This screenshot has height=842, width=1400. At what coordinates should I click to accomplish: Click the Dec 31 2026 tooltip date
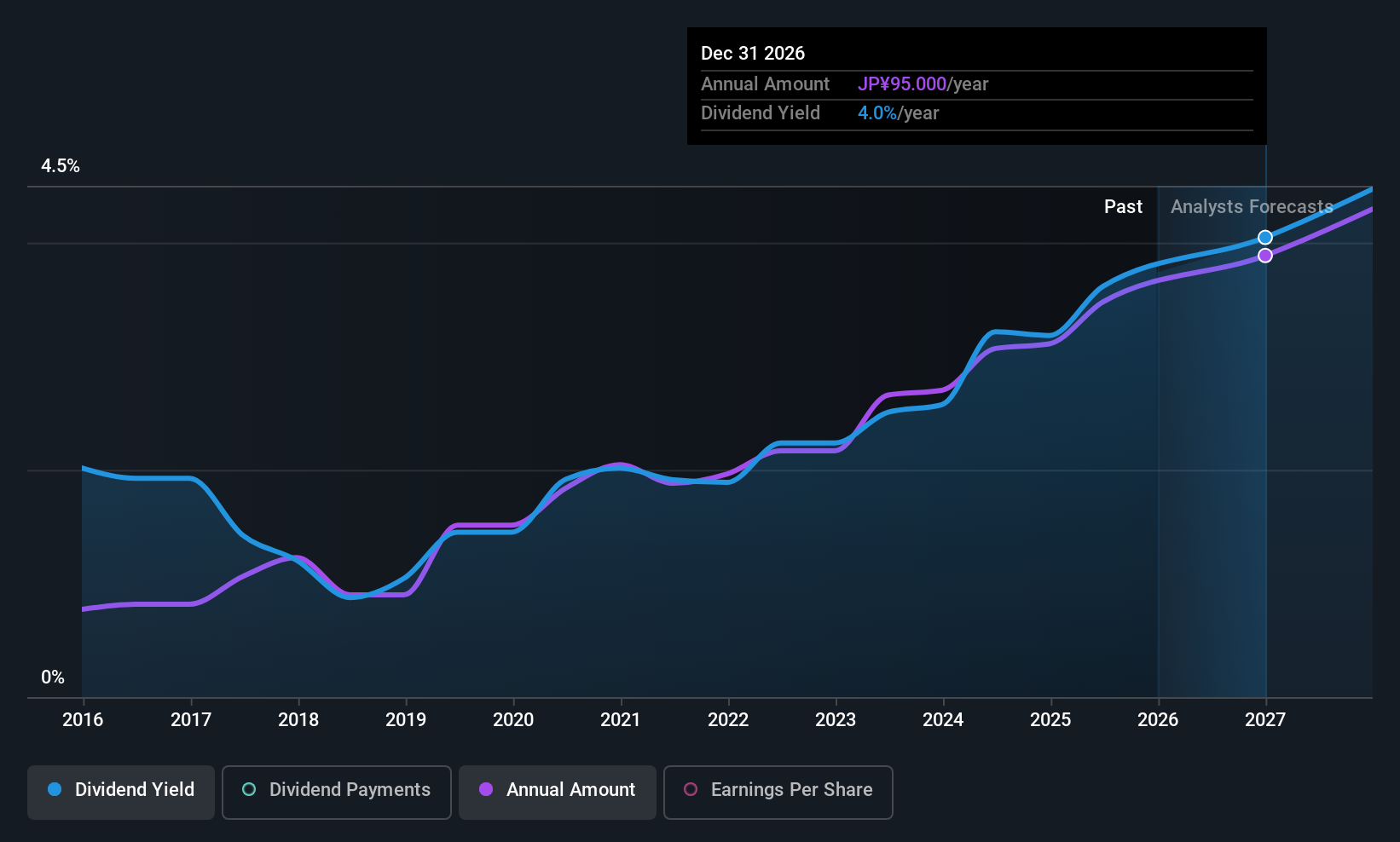pos(753,54)
